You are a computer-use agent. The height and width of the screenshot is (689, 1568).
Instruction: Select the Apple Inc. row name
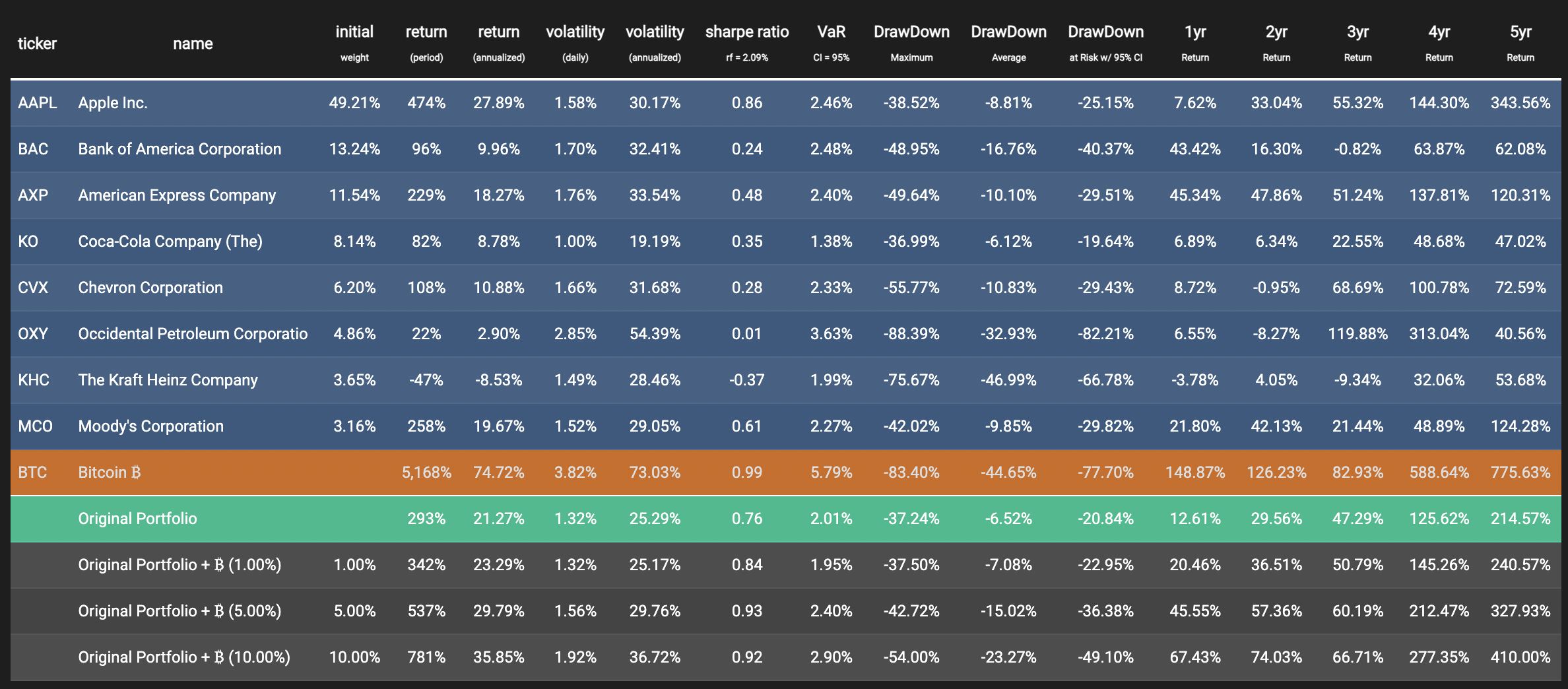tap(113, 103)
